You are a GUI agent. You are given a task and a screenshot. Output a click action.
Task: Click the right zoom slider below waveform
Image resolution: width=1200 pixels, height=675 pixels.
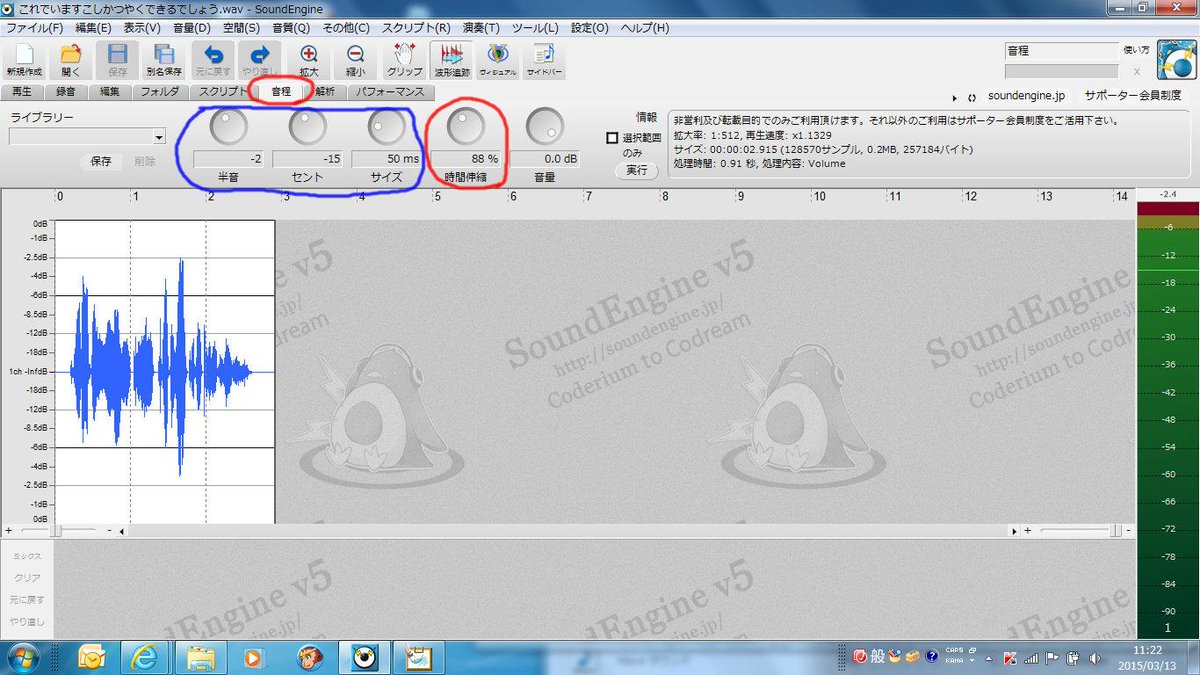pyautogui.click(x=1080, y=529)
